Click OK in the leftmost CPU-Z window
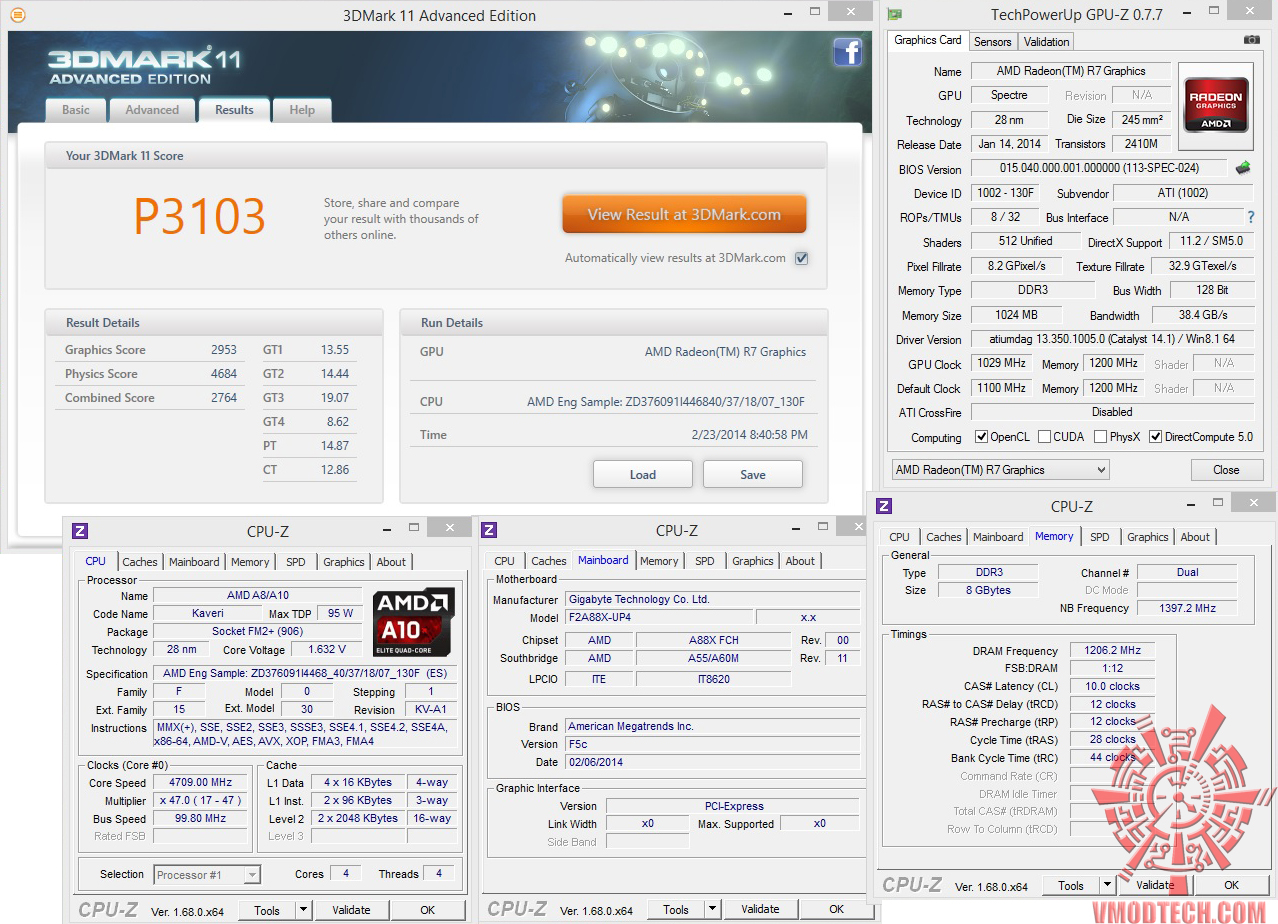 click(x=428, y=910)
